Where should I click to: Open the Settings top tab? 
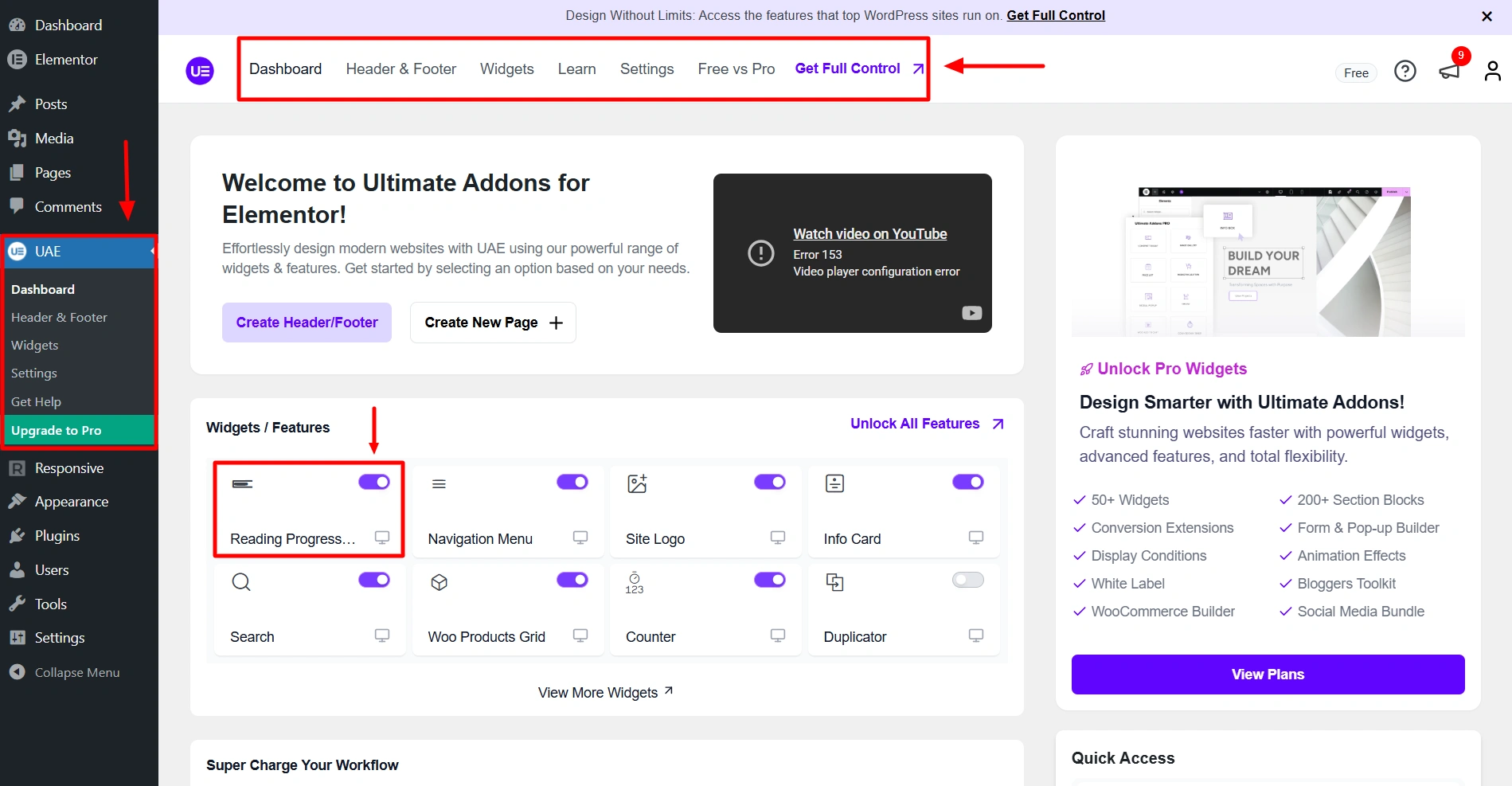(x=647, y=69)
